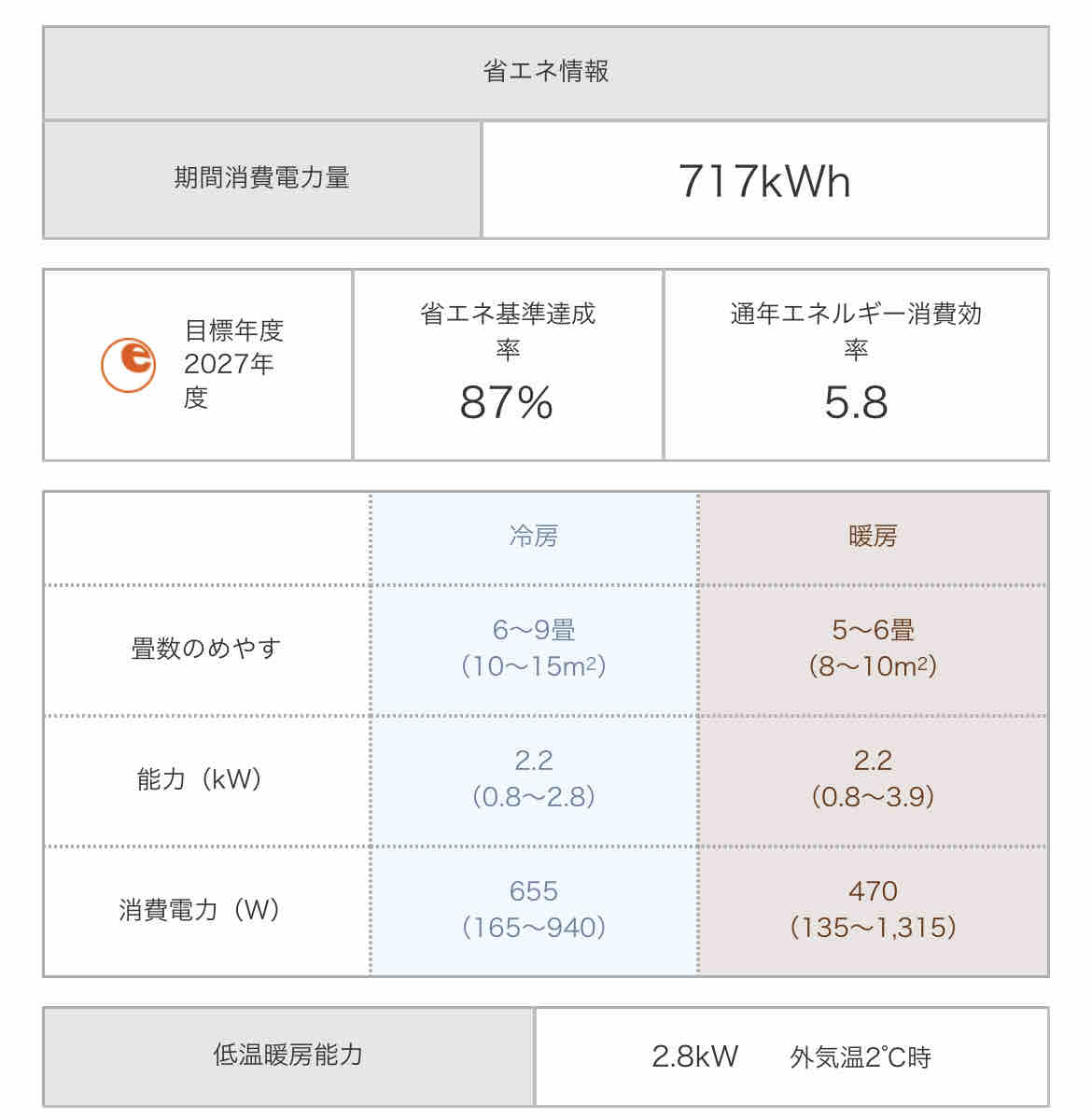This screenshot has height=1119, width=1092.
Task: Select the 717kWh value
Action: [765, 180]
